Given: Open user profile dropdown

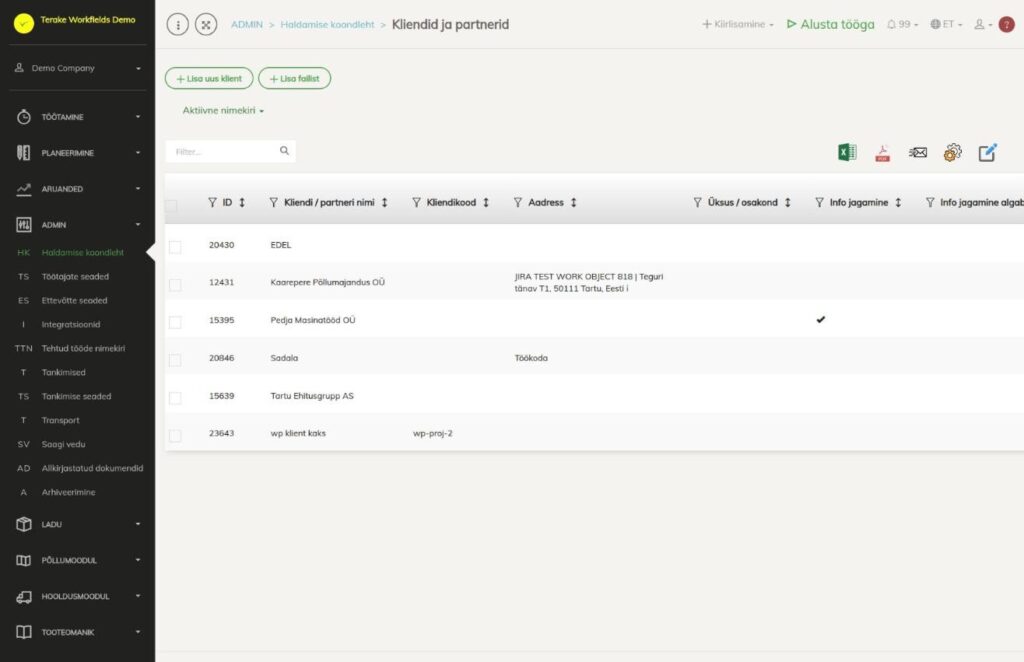Looking at the screenshot, I should tap(983, 24).
